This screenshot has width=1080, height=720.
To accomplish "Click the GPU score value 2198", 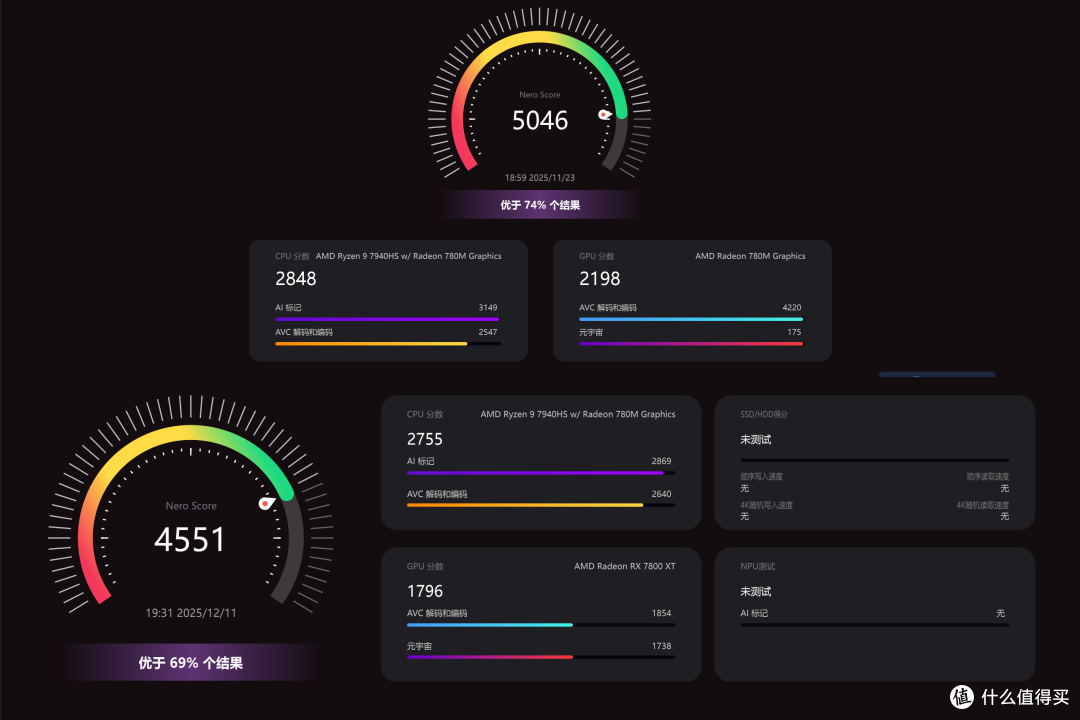I will [x=599, y=278].
